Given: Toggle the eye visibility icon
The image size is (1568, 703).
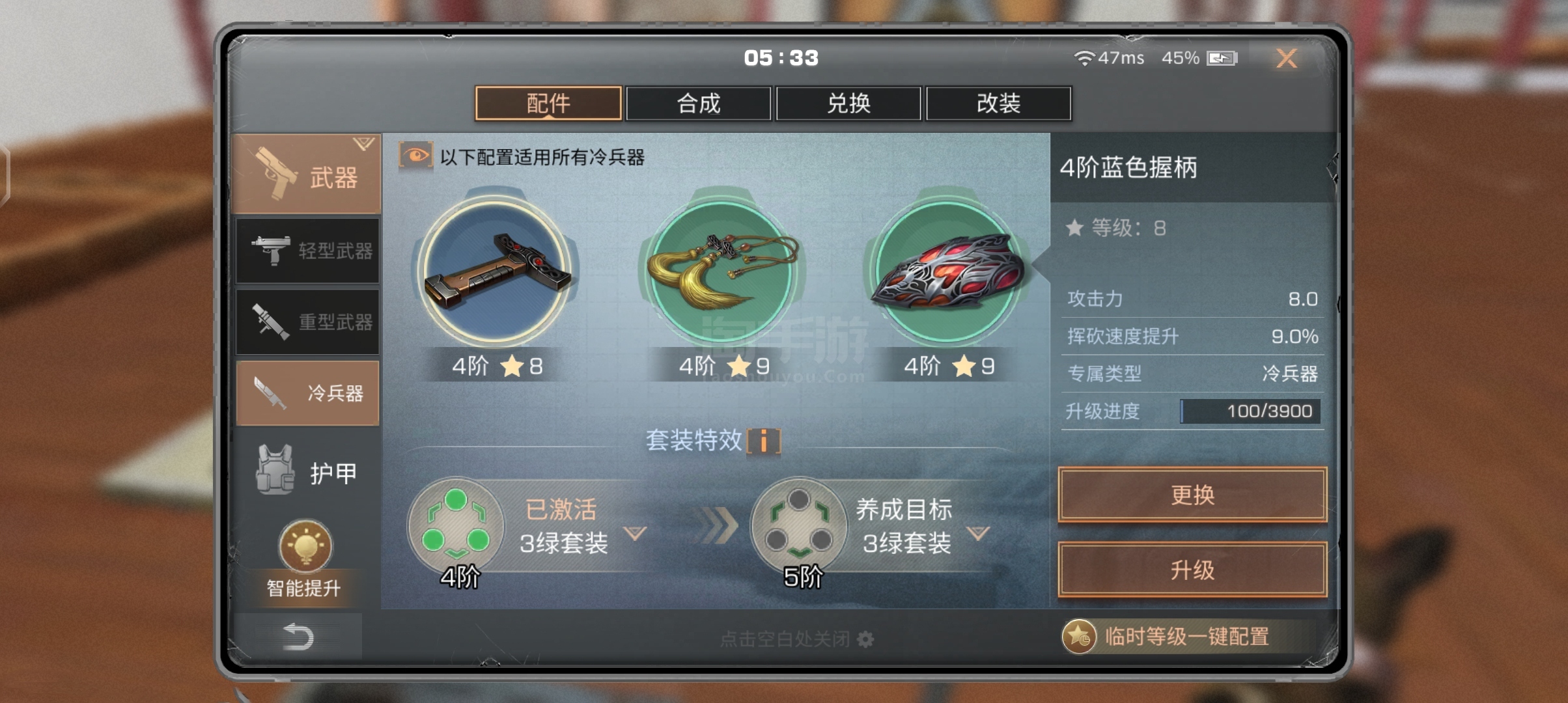Looking at the screenshot, I should (415, 156).
